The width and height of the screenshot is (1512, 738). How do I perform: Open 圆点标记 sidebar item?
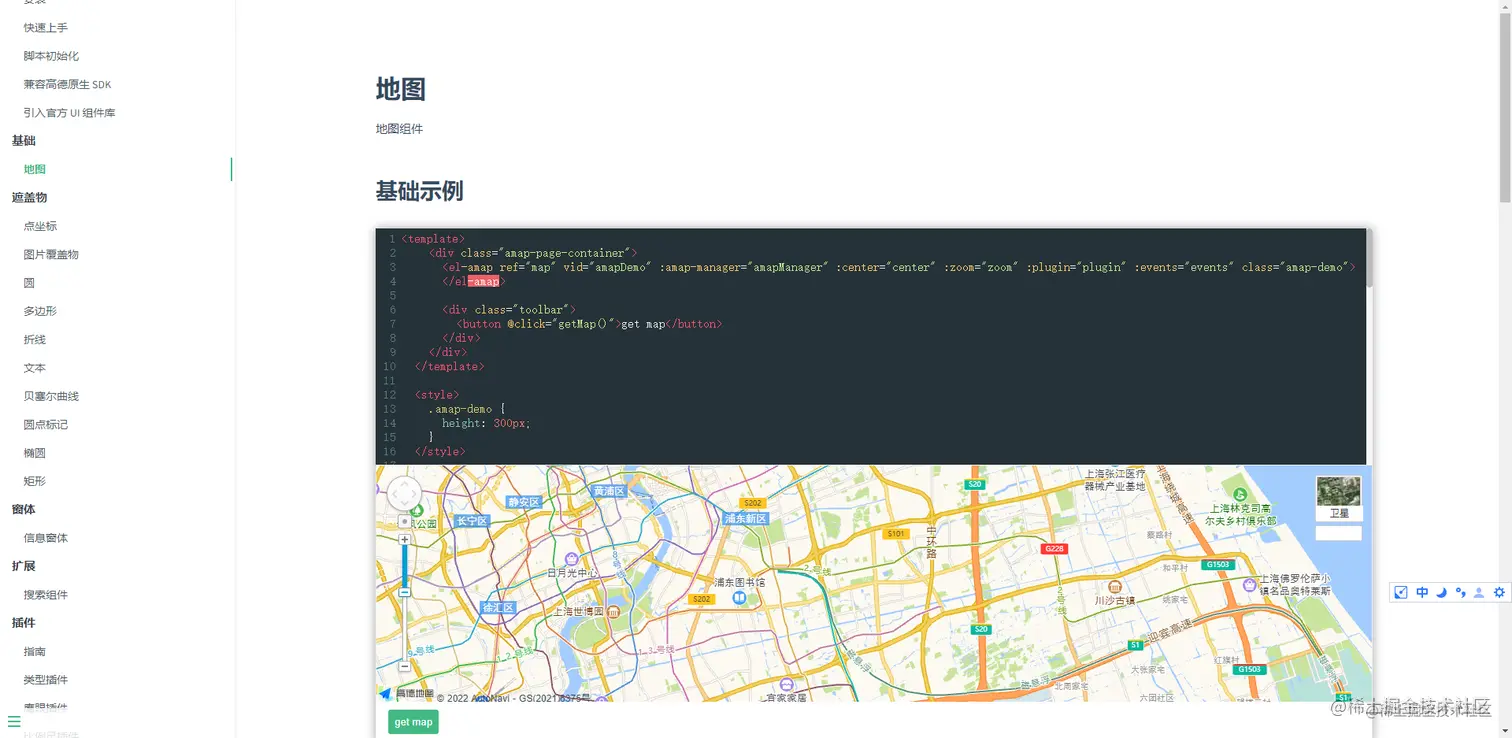pos(46,424)
